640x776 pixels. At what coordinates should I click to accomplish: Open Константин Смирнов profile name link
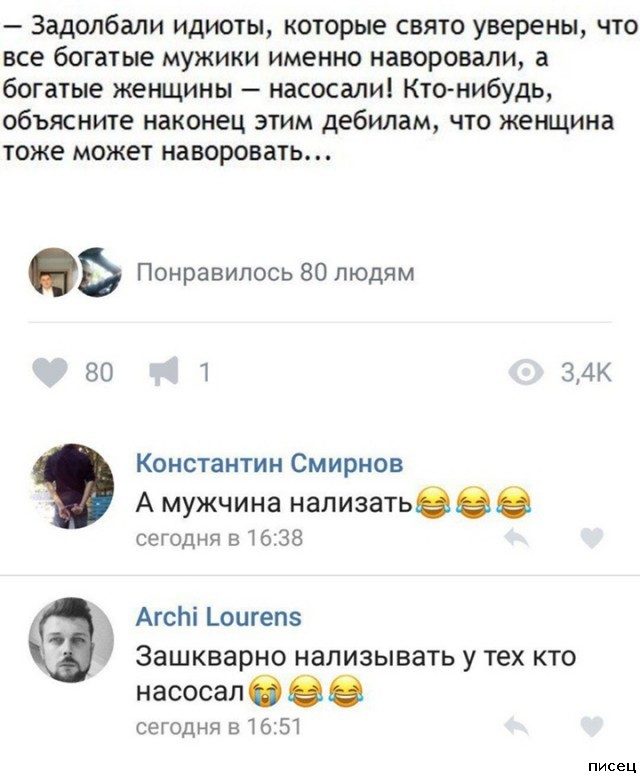click(270, 464)
